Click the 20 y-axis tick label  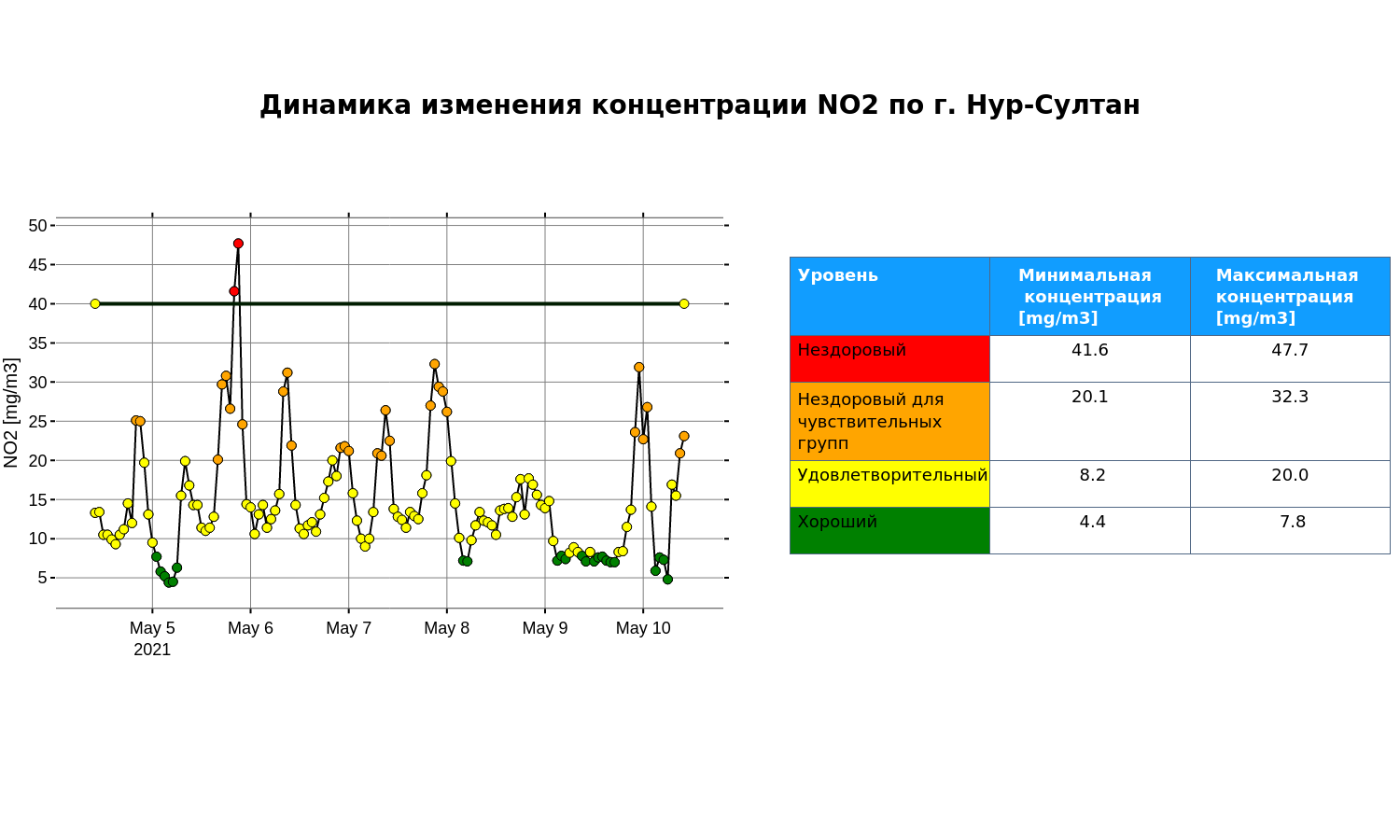coord(37,461)
